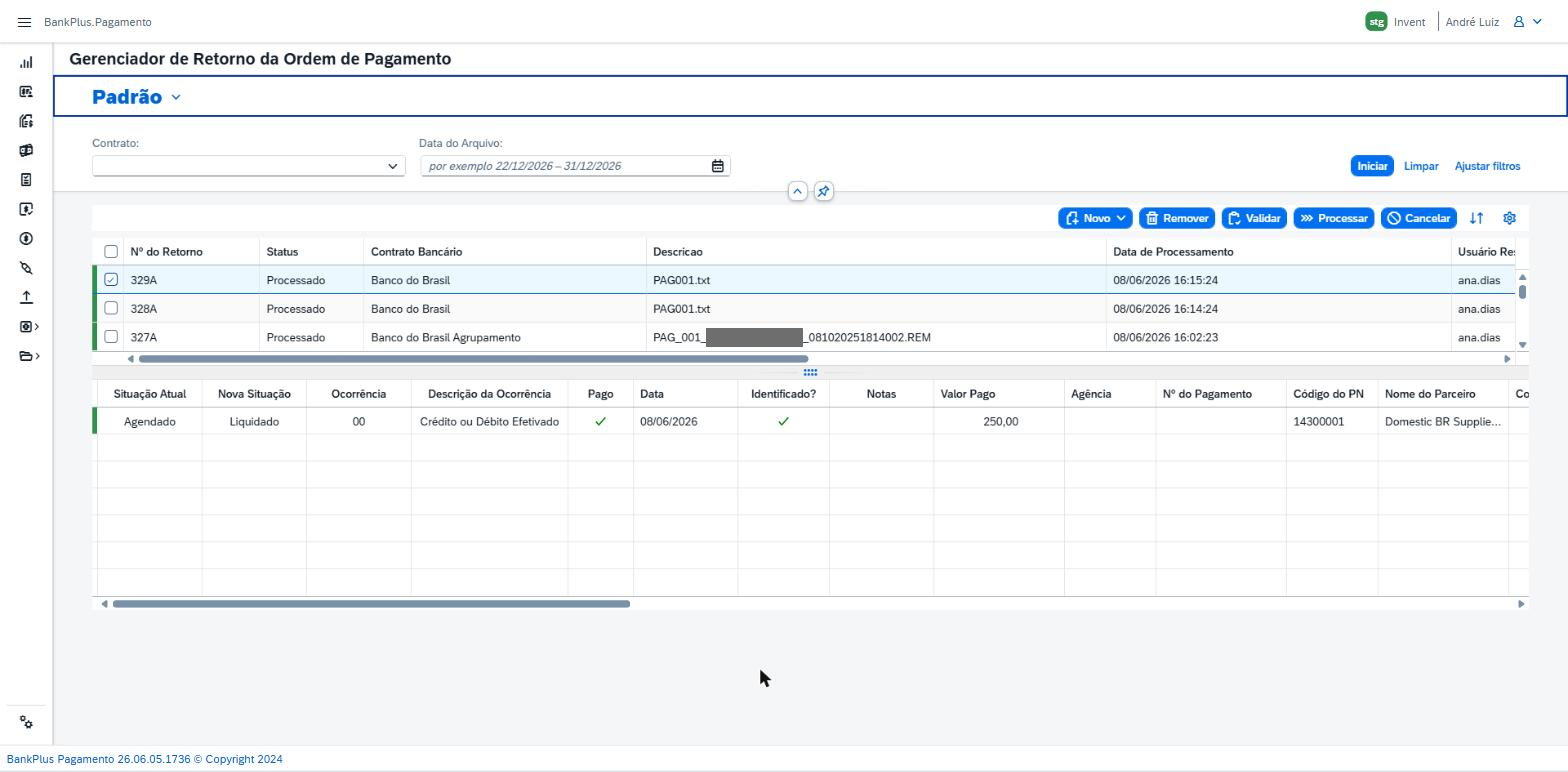Click the bottom table horizontal scrollbar thumb
Image resolution: width=1568 pixels, height=772 pixels.
[x=371, y=604]
